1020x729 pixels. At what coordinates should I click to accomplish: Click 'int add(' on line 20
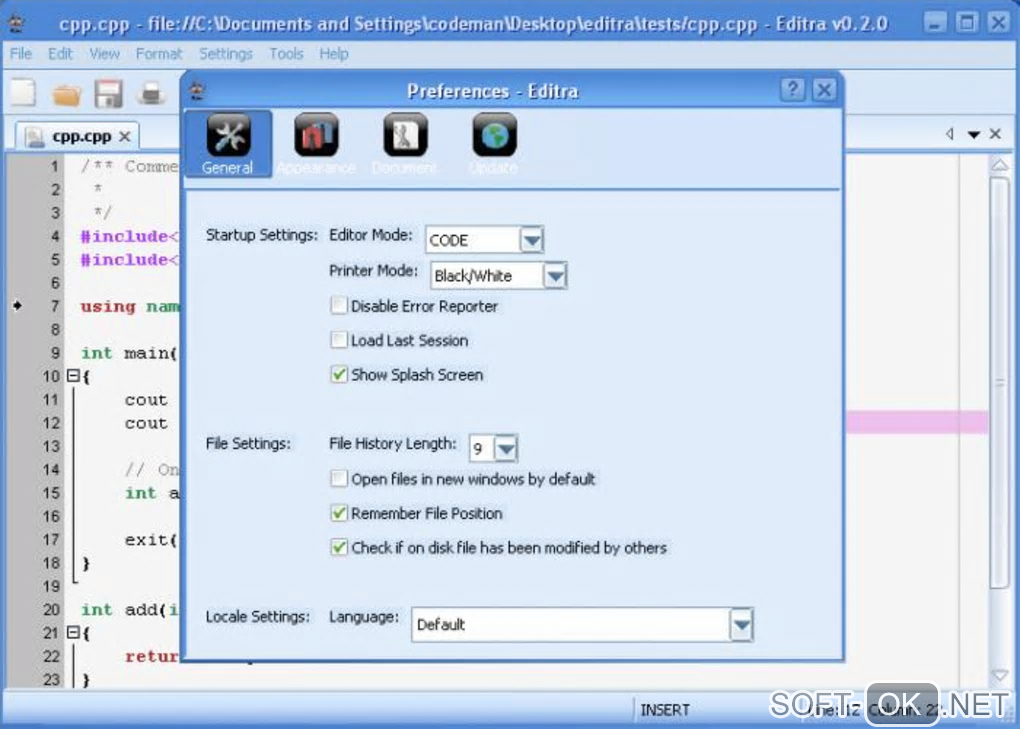coord(124,609)
